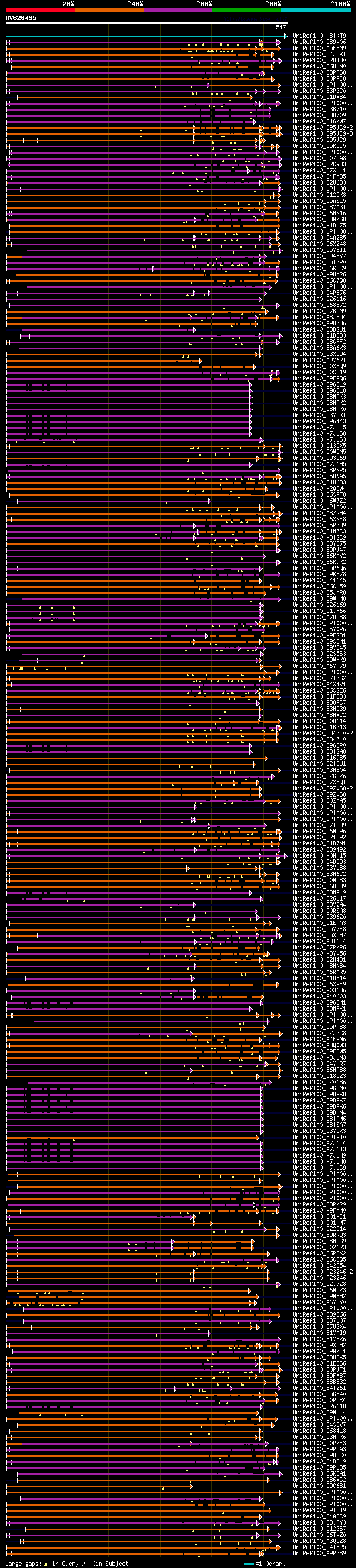Select hit UniRef100_O68872
Image resolution: width=356 pixels, height=1568 pixels.
[319, 305]
